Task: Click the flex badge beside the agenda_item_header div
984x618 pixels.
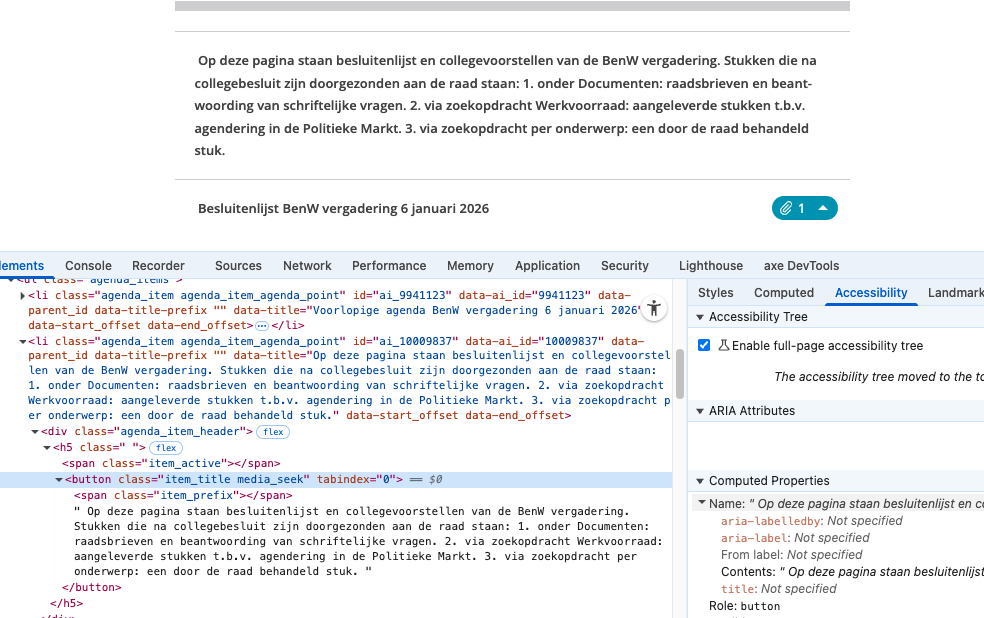Action: click(272, 432)
